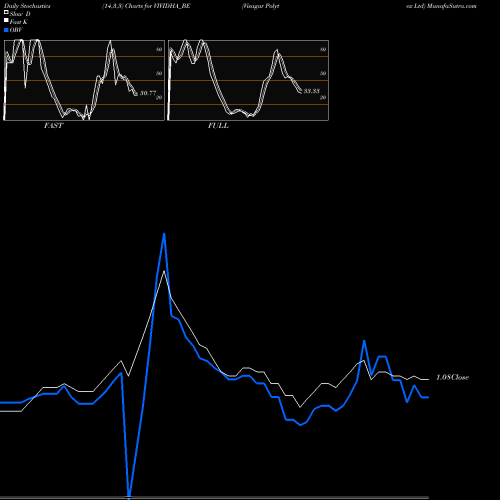Select the 'OBV' legend label
This screenshot has width=500, height=500.
pyautogui.click(x=16, y=30)
